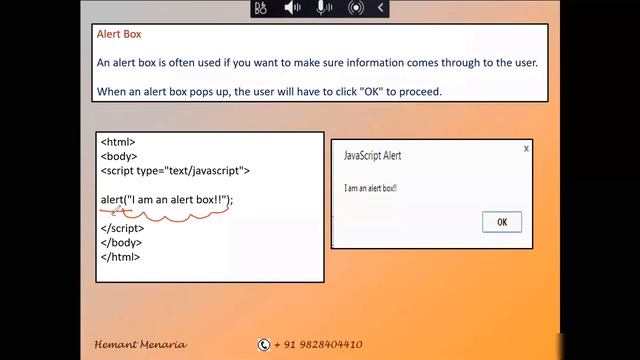The image size is (640, 360).
Task: Click the screen recorder logo icon
Action: (x=260, y=8)
